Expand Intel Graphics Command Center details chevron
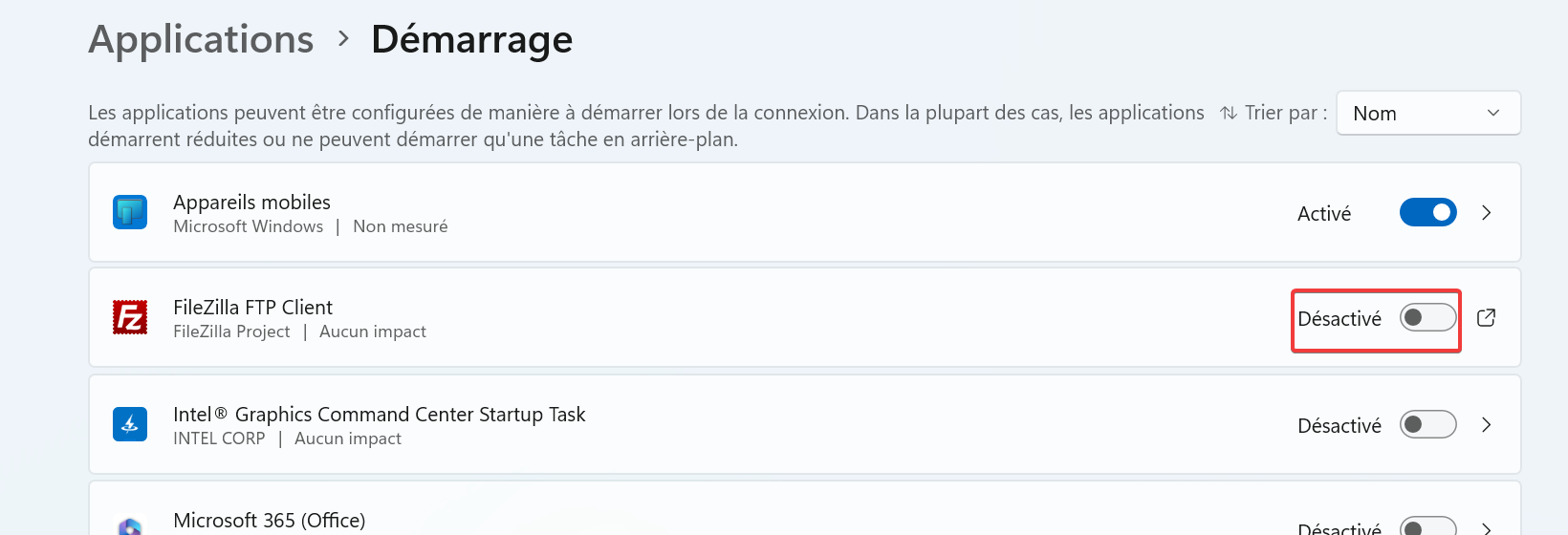Viewport: 1568px width, 535px height. [1486, 424]
